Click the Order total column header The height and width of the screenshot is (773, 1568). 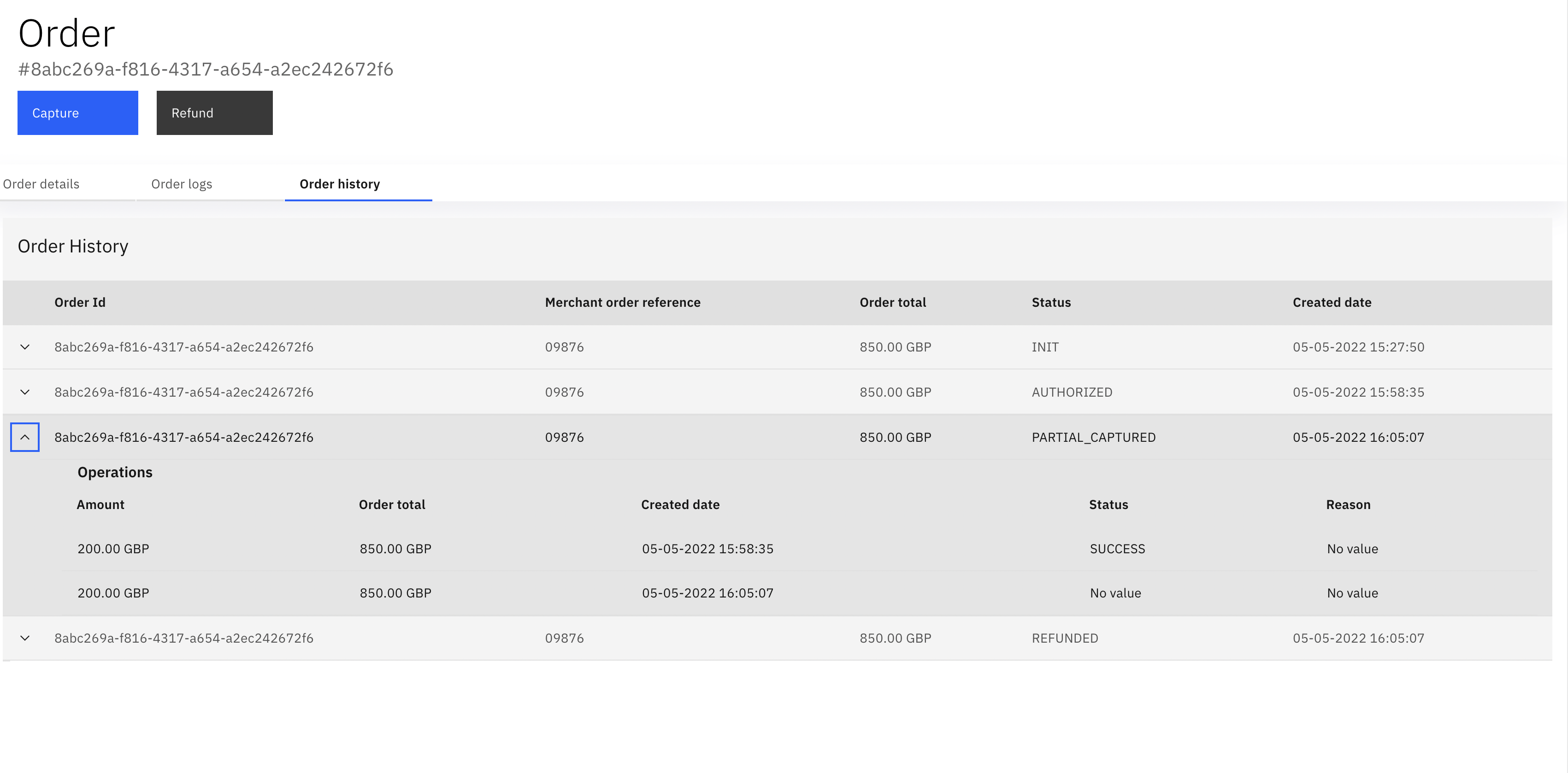(893, 302)
